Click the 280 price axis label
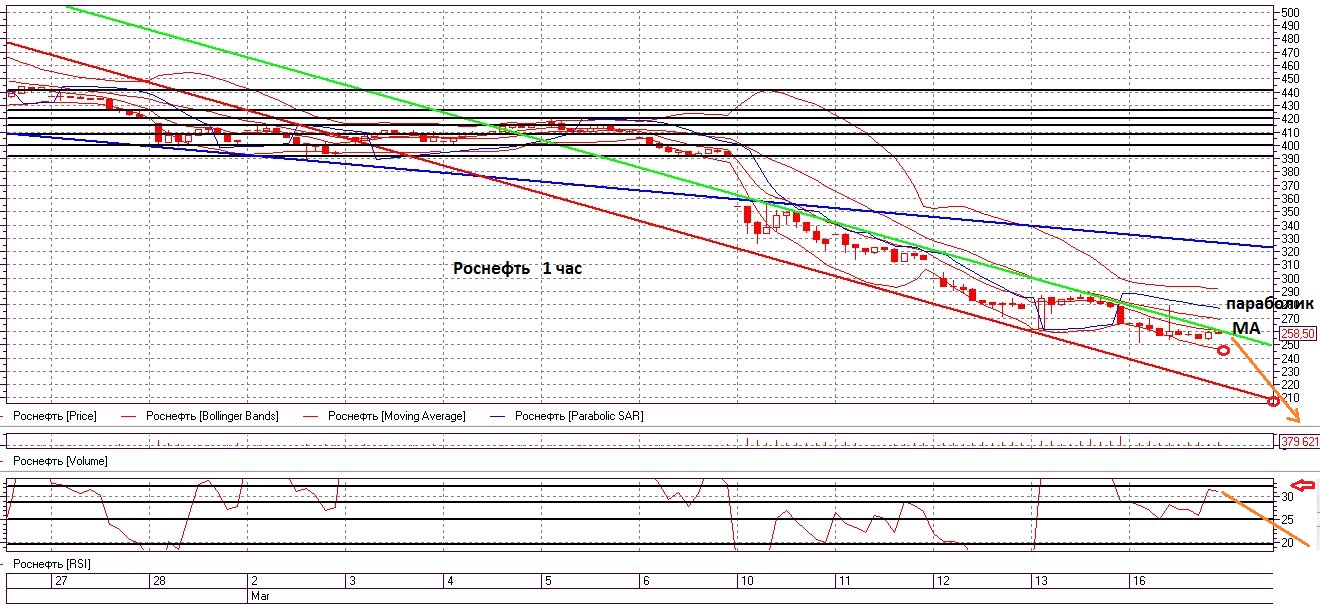Viewport: 1320px width, 605px height. [x=1290, y=305]
